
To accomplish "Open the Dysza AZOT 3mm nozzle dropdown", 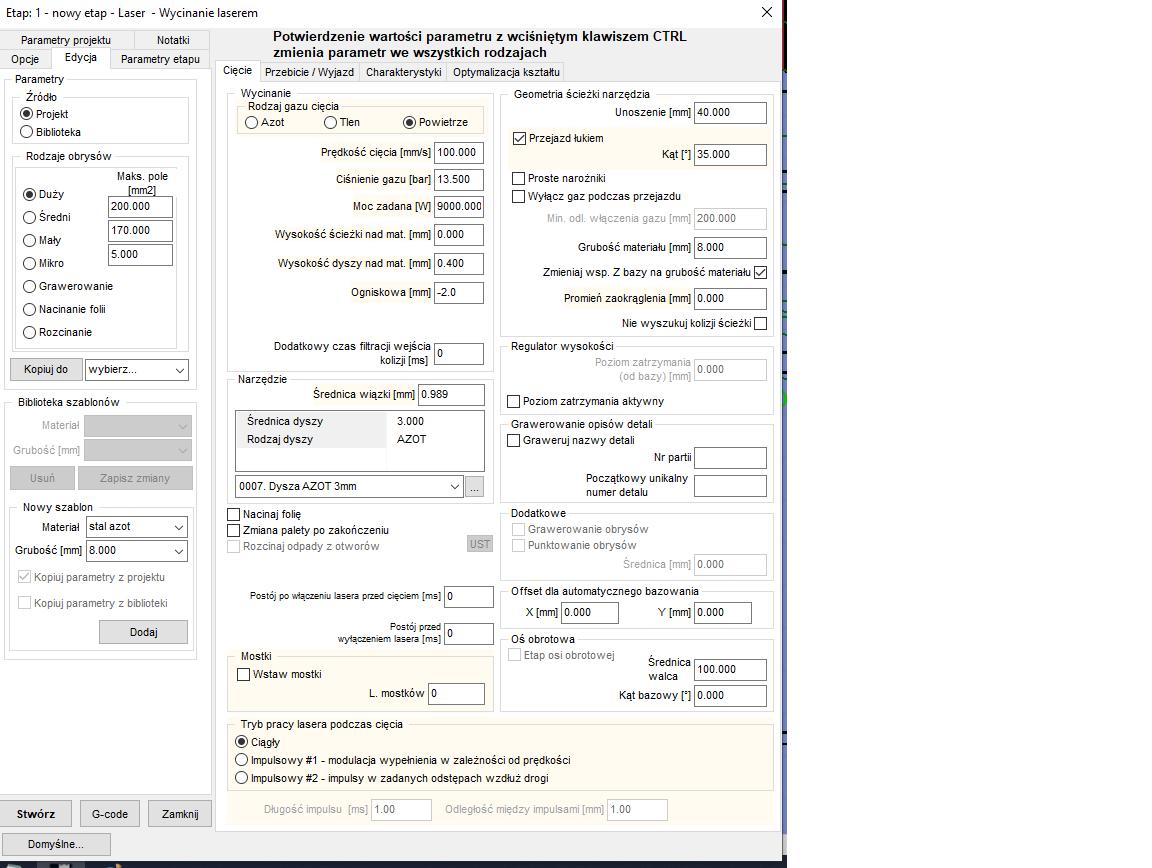I will point(349,487).
